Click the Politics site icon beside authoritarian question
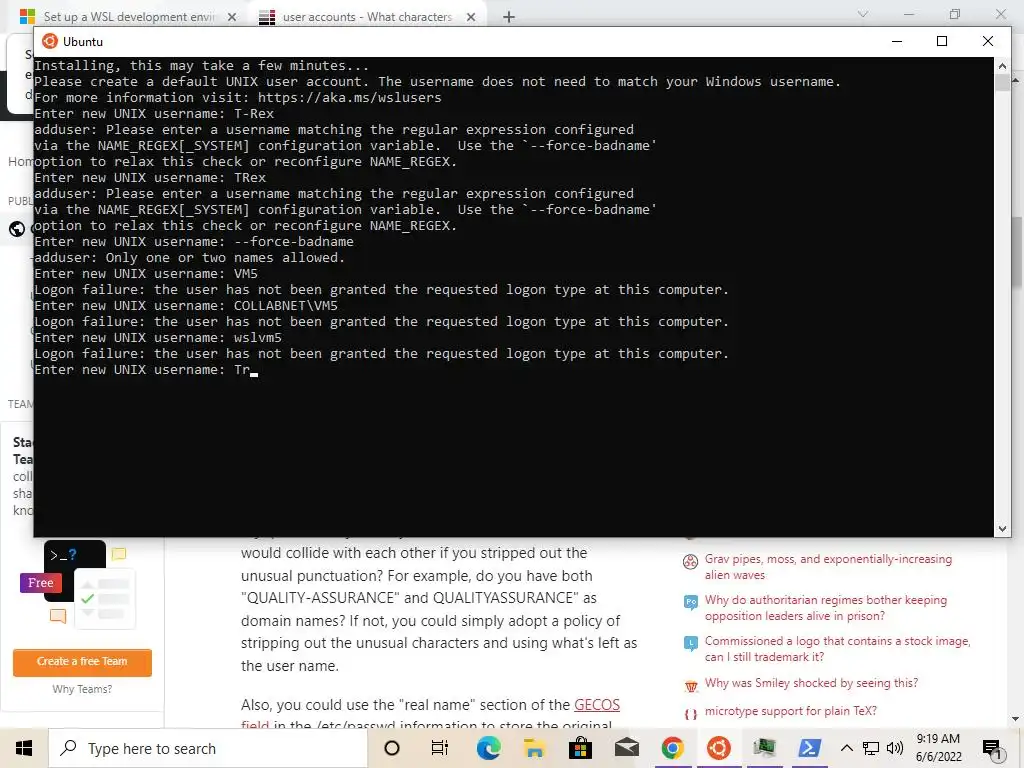This screenshot has height=768, width=1024. (690, 602)
